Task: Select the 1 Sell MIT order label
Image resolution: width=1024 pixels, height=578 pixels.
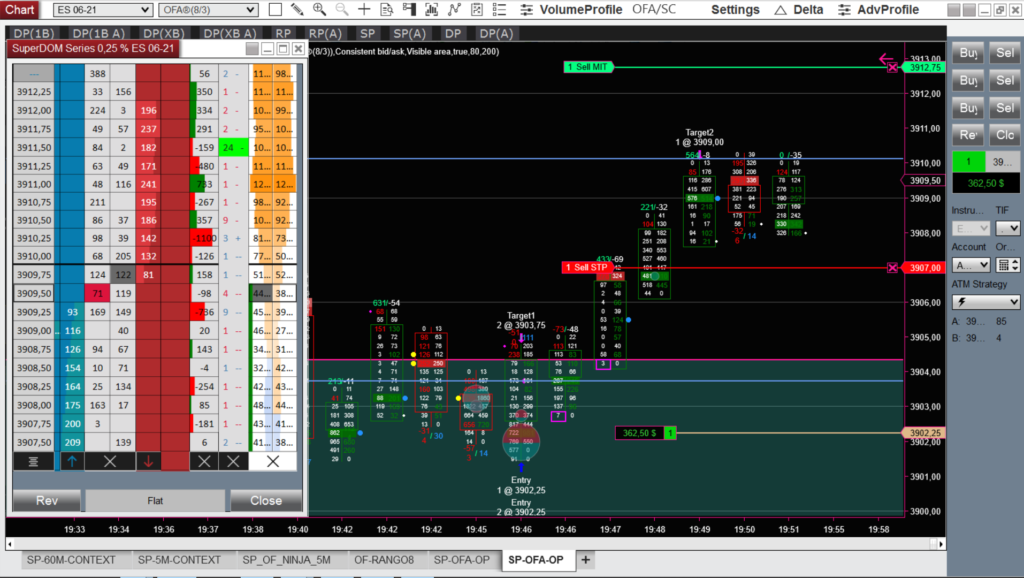Action: point(588,67)
